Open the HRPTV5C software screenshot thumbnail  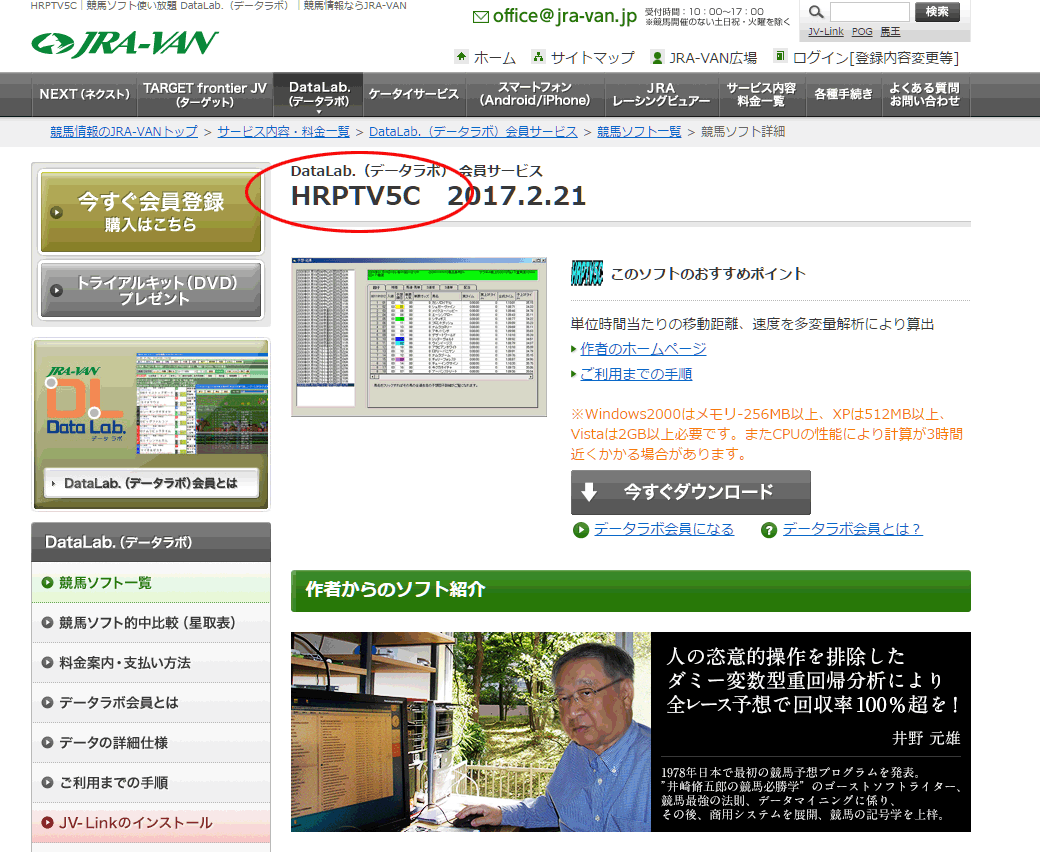coord(419,337)
